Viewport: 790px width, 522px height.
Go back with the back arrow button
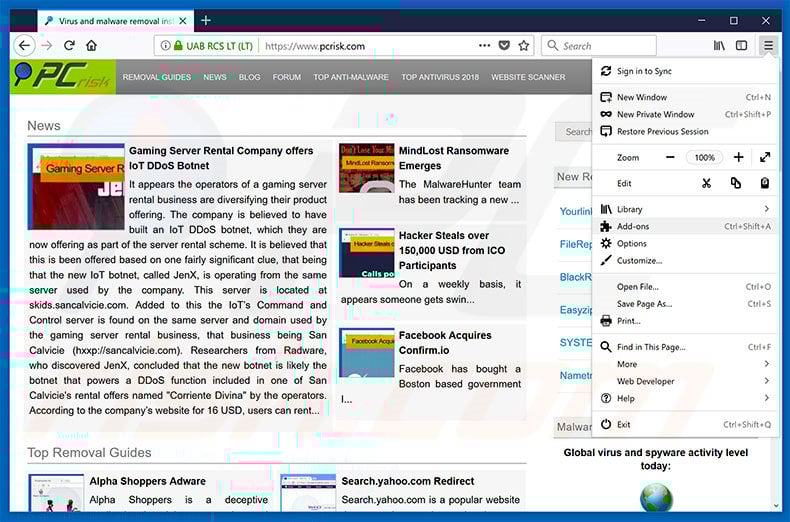point(24,46)
